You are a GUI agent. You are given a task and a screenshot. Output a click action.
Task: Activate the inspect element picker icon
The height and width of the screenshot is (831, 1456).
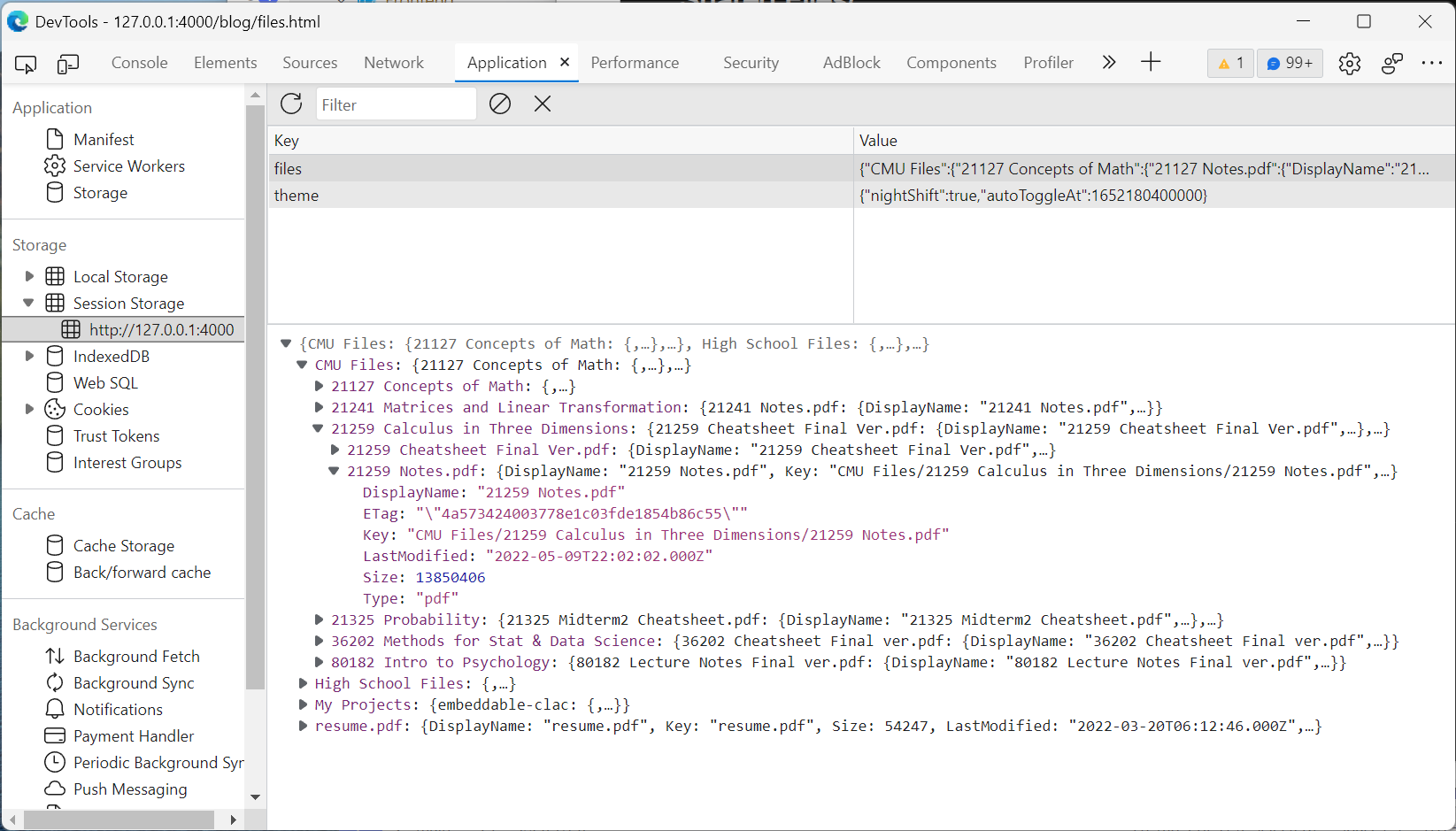pos(26,64)
